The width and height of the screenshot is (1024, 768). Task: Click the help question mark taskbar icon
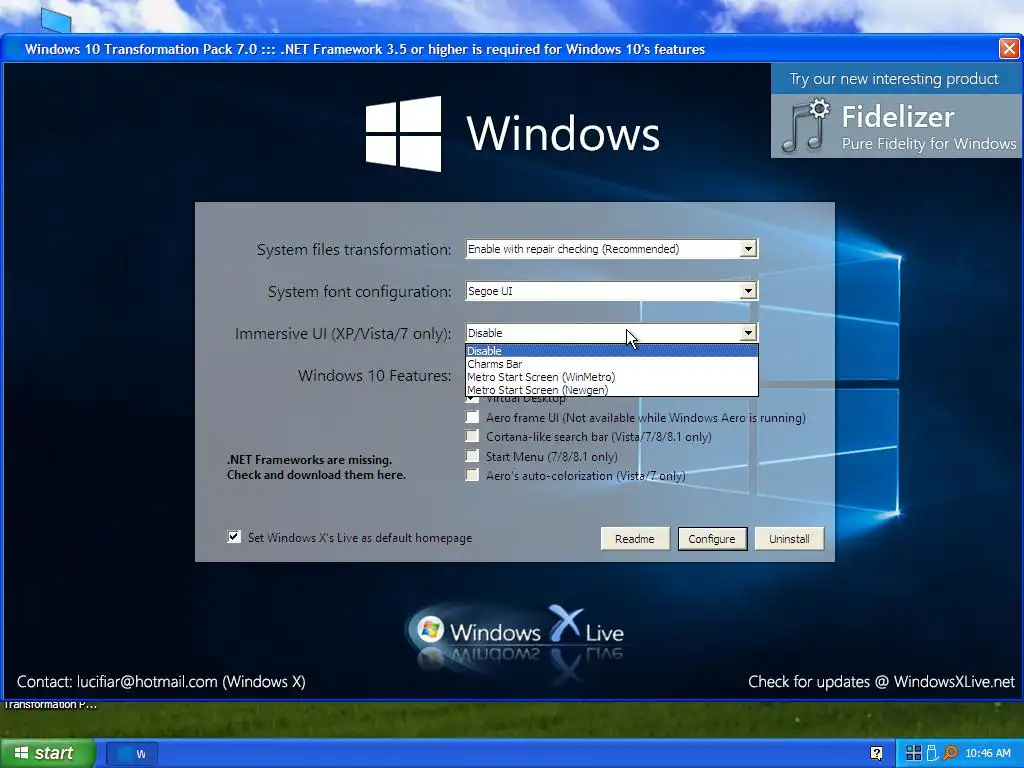[876, 753]
